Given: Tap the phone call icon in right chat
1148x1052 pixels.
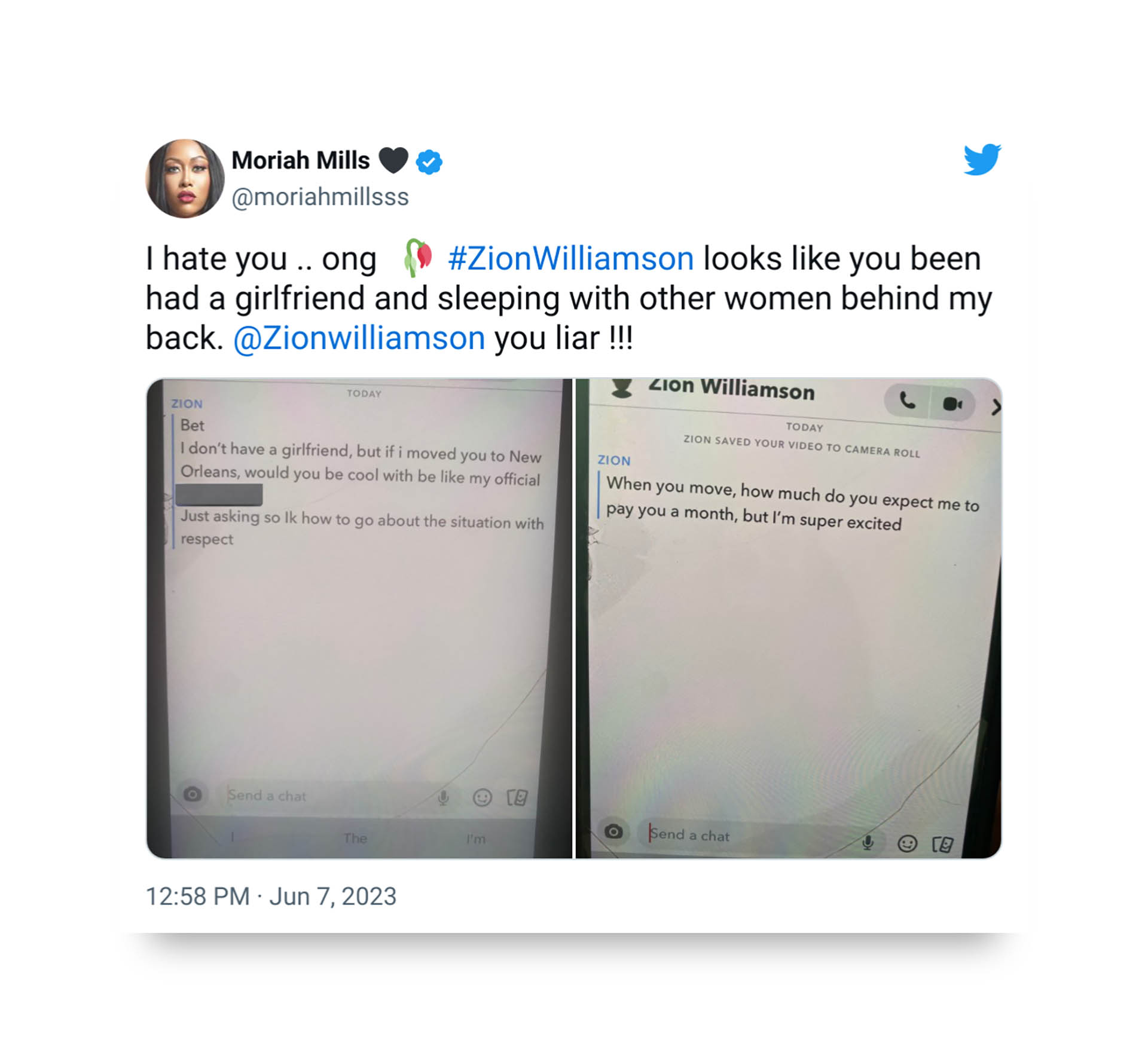Looking at the screenshot, I should click(x=907, y=401).
